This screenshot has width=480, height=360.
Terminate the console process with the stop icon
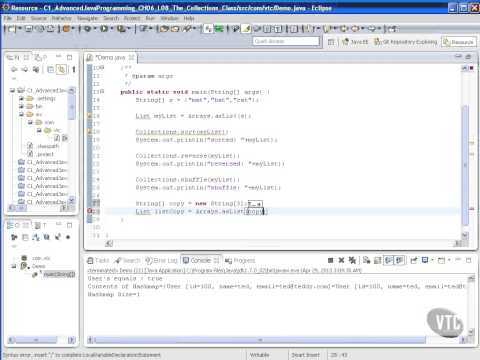(330, 260)
